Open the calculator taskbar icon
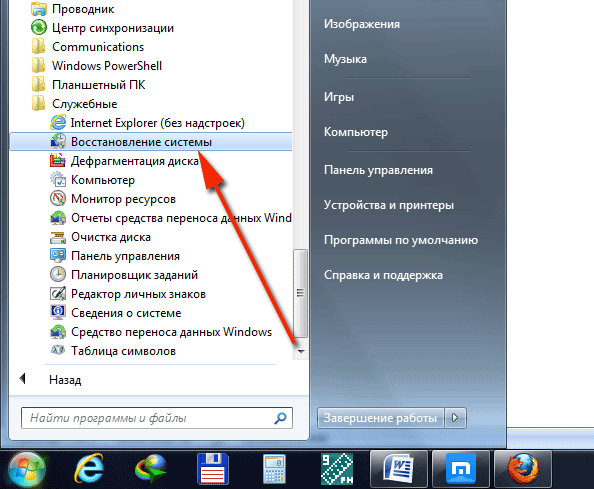Image resolution: width=594 pixels, height=489 pixels. click(274, 469)
